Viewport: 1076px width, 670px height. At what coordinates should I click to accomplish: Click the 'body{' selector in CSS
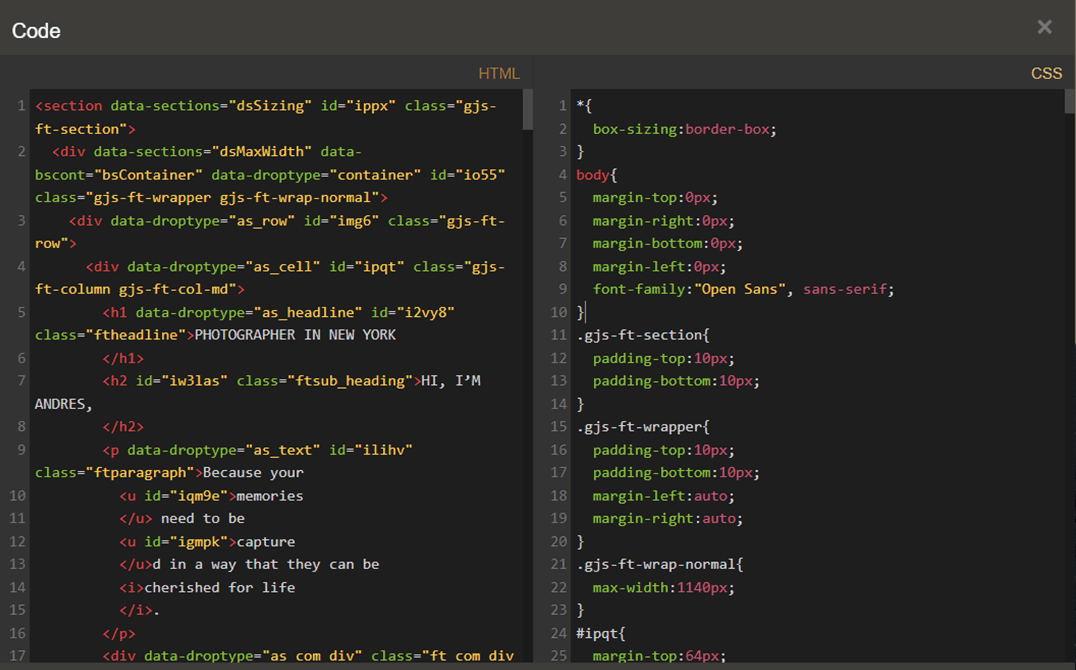[596, 175]
